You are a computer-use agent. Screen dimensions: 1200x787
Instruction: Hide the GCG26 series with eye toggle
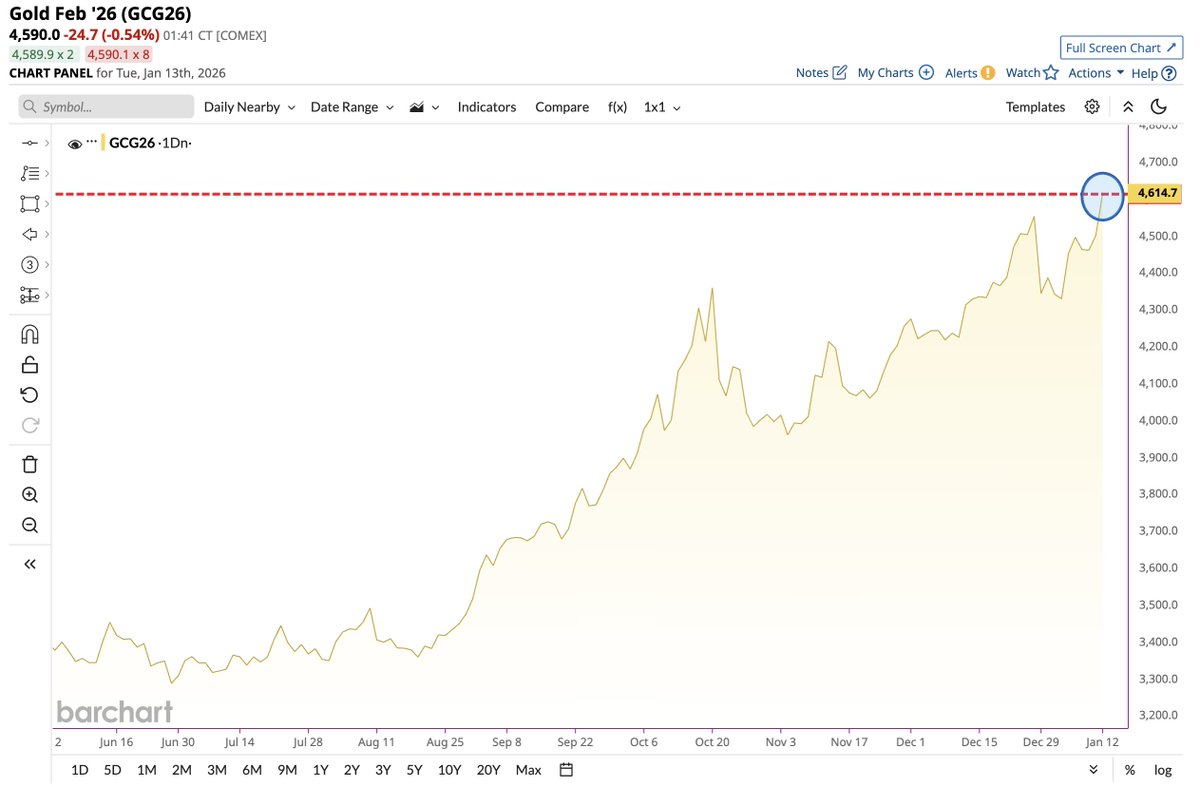(75, 142)
